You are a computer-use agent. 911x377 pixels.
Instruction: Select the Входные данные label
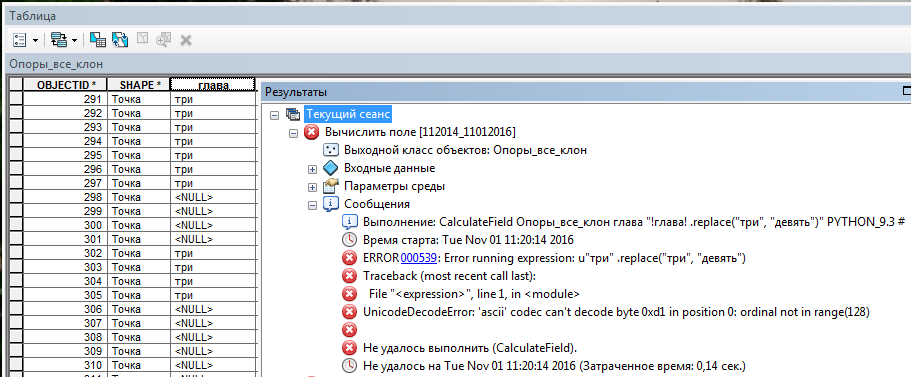[389, 168]
